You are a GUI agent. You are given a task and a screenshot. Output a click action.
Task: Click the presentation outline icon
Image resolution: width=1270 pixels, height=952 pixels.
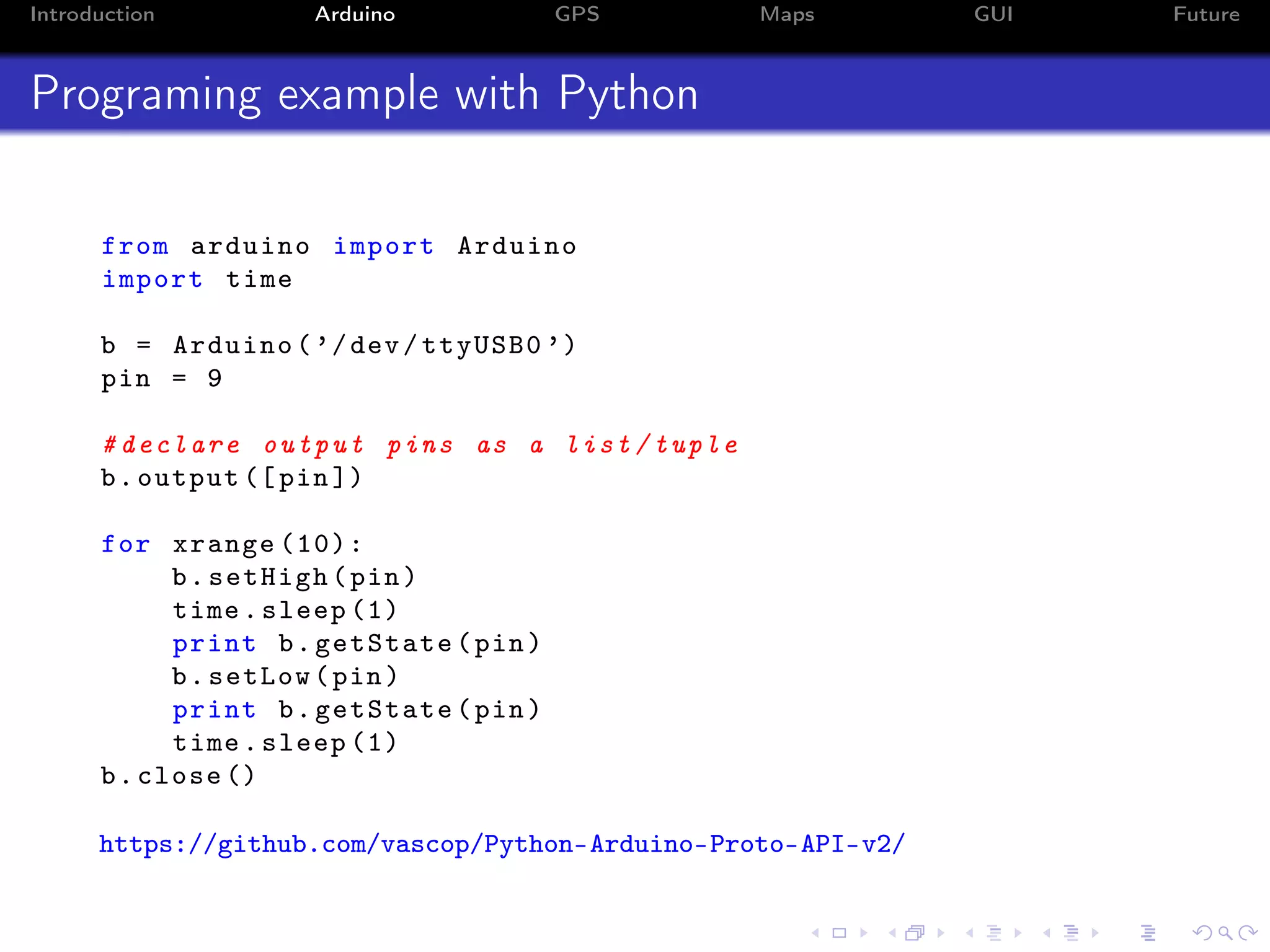(1148, 933)
